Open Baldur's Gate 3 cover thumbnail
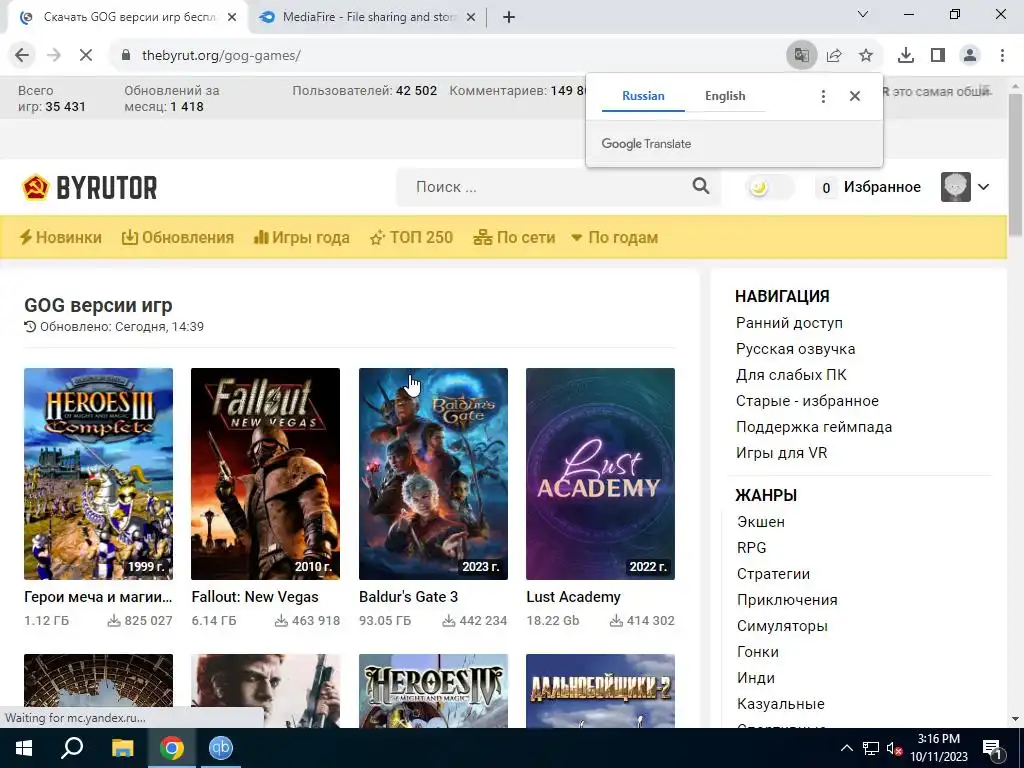The image size is (1024, 768). coord(433,473)
